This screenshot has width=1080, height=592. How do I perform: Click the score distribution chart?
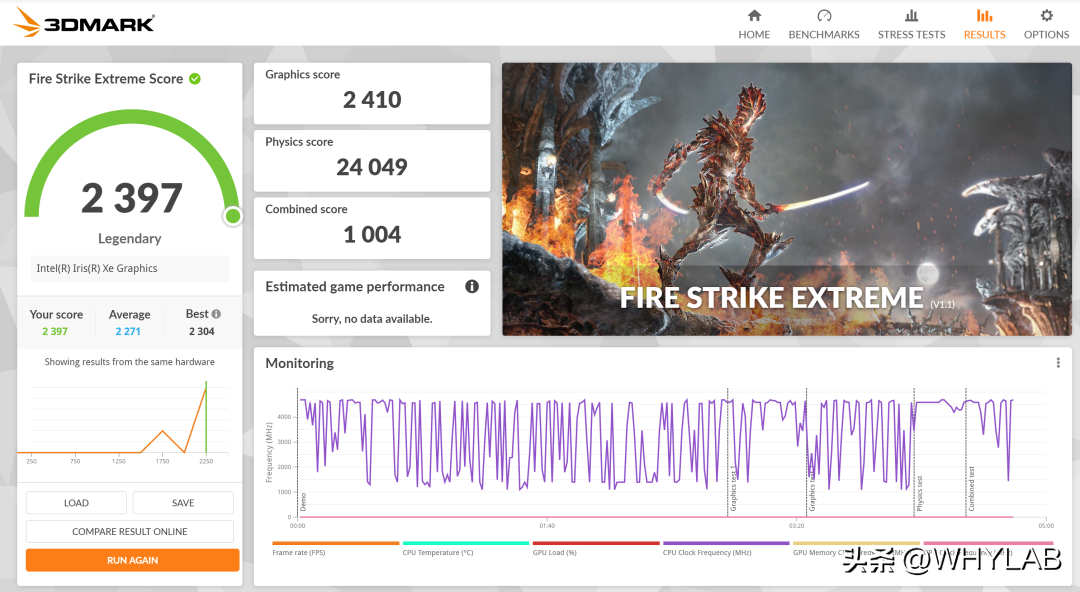pos(123,422)
